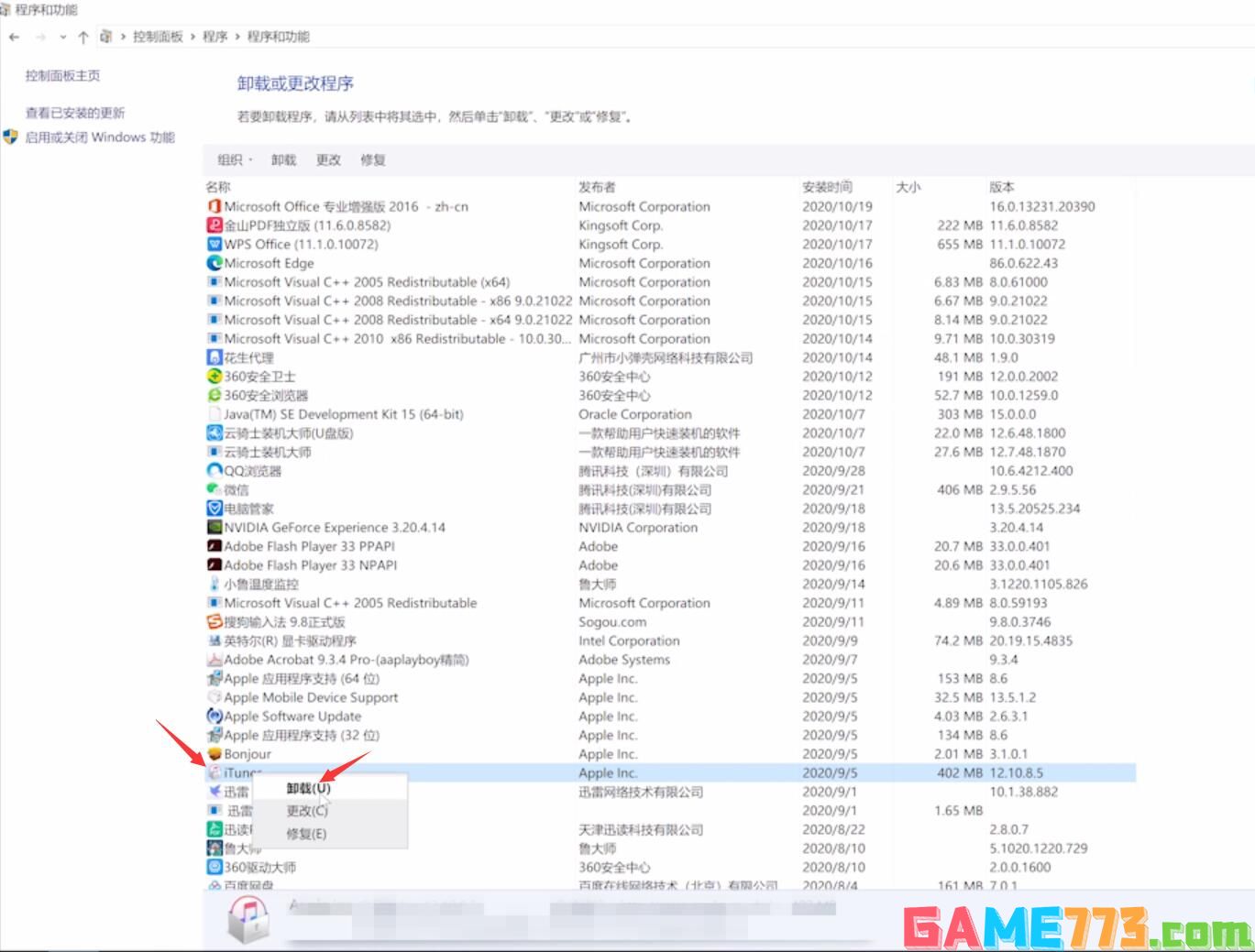Click the 360驱动大师 icon
The height and width of the screenshot is (952, 1255).
click(x=215, y=867)
